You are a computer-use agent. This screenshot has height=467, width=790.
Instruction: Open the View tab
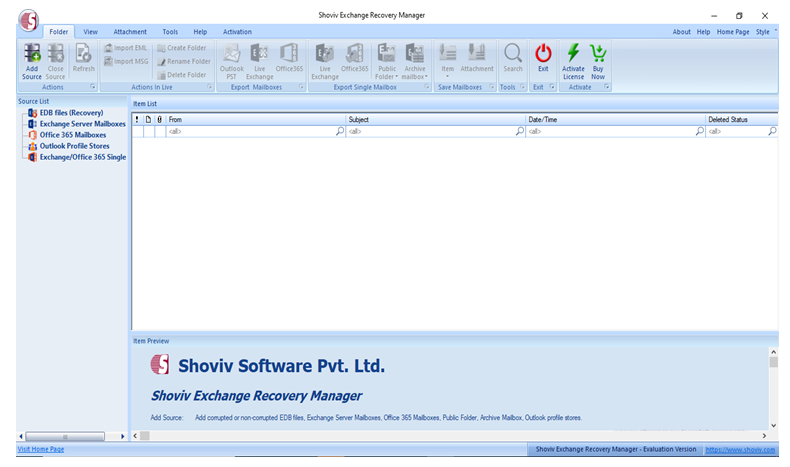pyautogui.click(x=90, y=32)
